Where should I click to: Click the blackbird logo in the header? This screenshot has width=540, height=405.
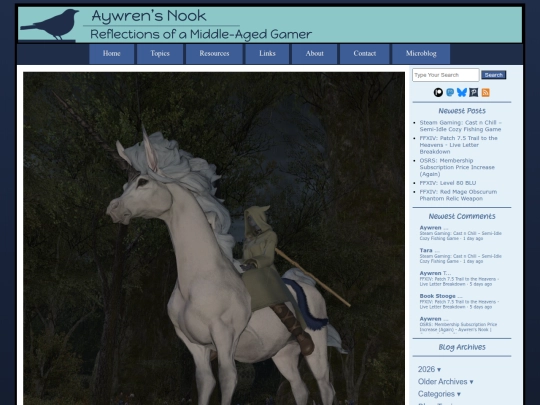[x=50, y=24]
